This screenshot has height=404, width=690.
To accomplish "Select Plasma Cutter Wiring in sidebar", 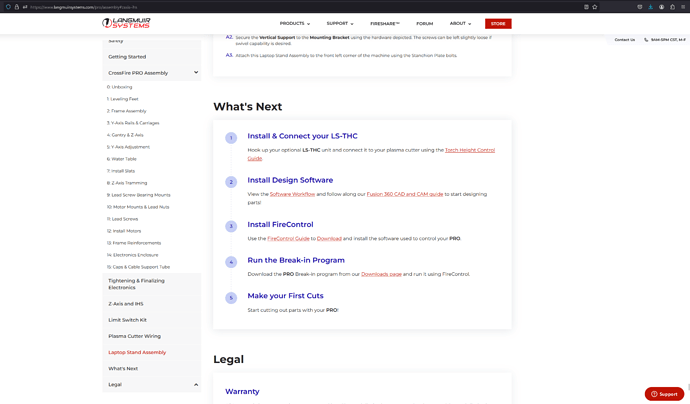I will pyautogui.click(x=134, y=336).
